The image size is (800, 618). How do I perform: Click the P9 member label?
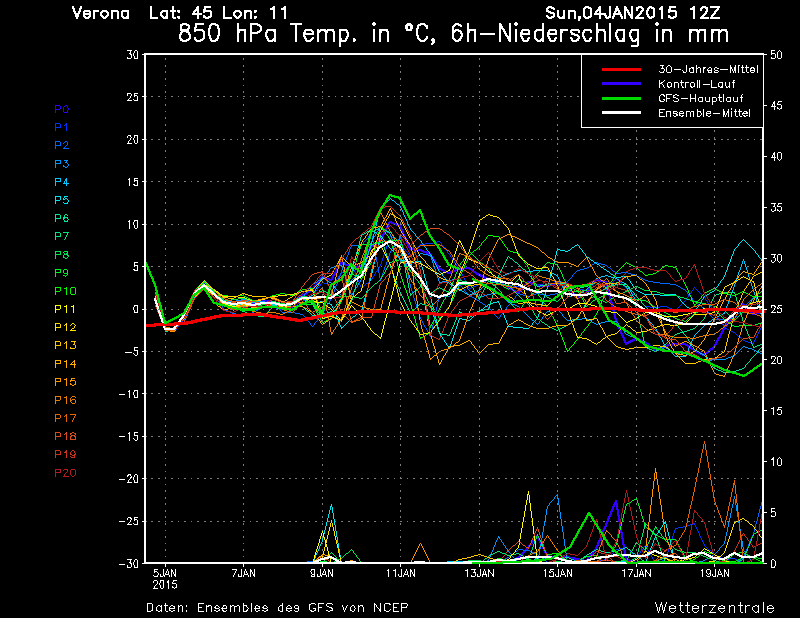(x=62, y=273)
